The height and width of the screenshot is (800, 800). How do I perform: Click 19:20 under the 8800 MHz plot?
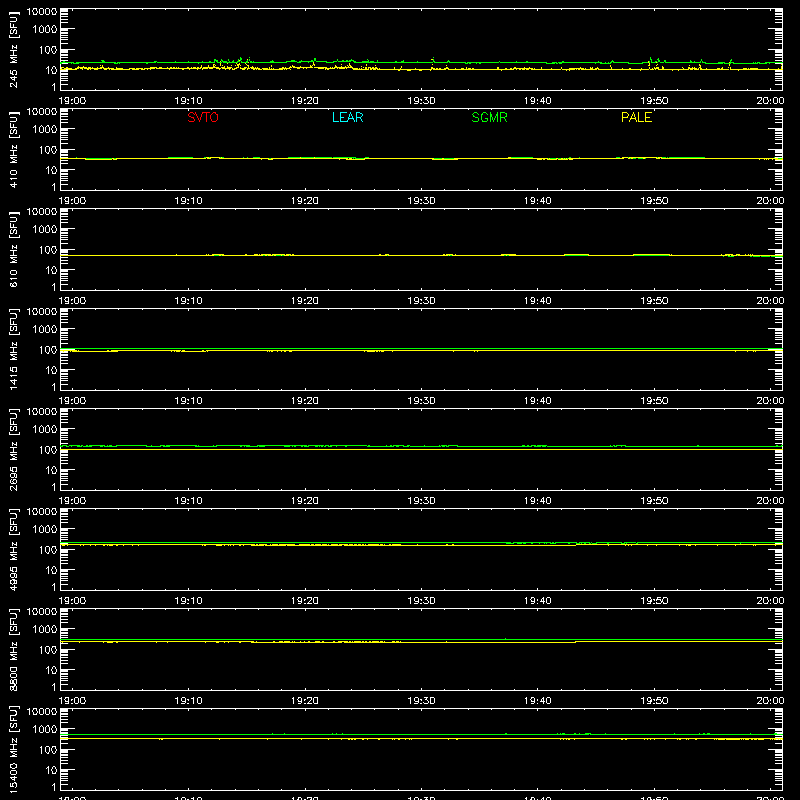(x=305, y=701)
